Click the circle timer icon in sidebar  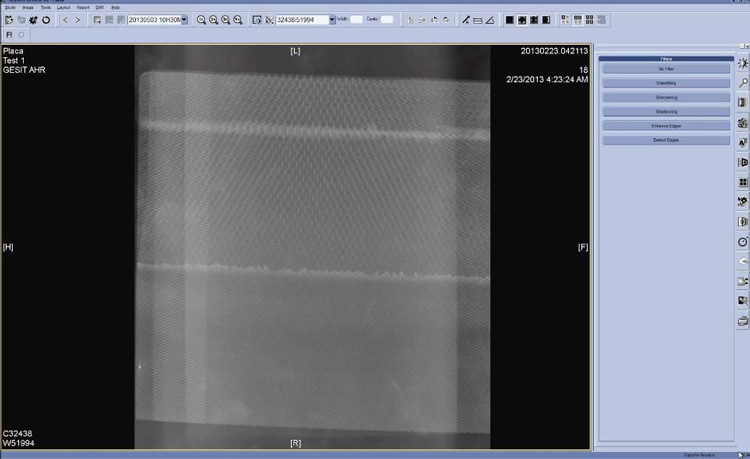click(x=743, y=241)
